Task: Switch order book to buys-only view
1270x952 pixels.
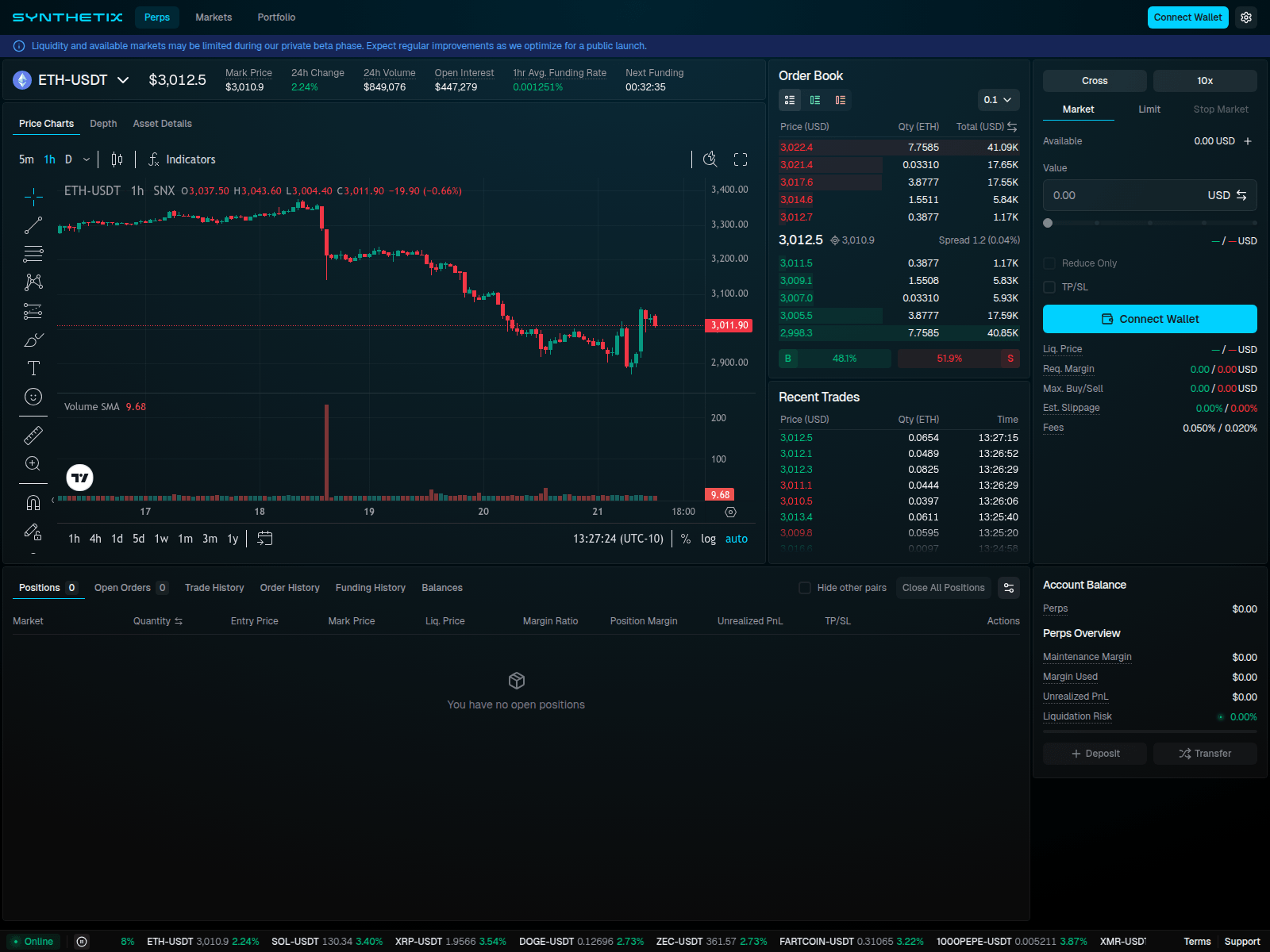Action: (x=814, y=100)
